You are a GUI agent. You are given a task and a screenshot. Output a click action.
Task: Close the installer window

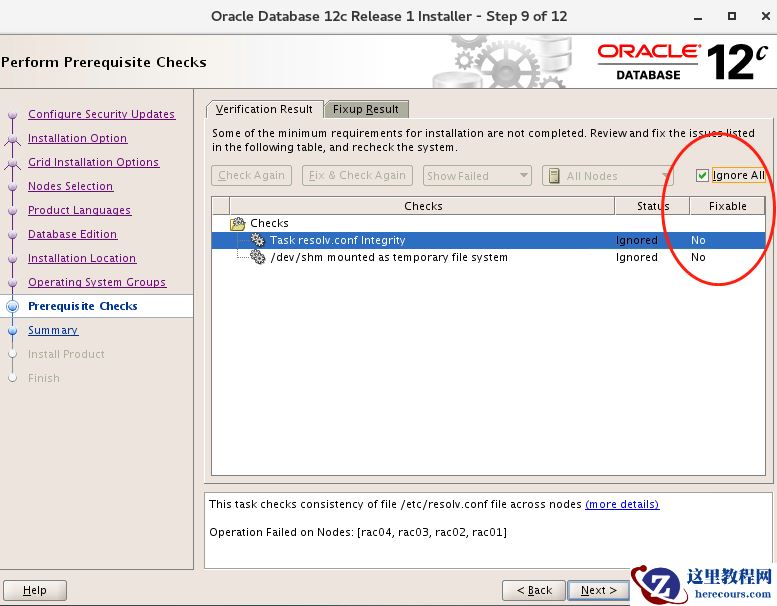[765, 16]
